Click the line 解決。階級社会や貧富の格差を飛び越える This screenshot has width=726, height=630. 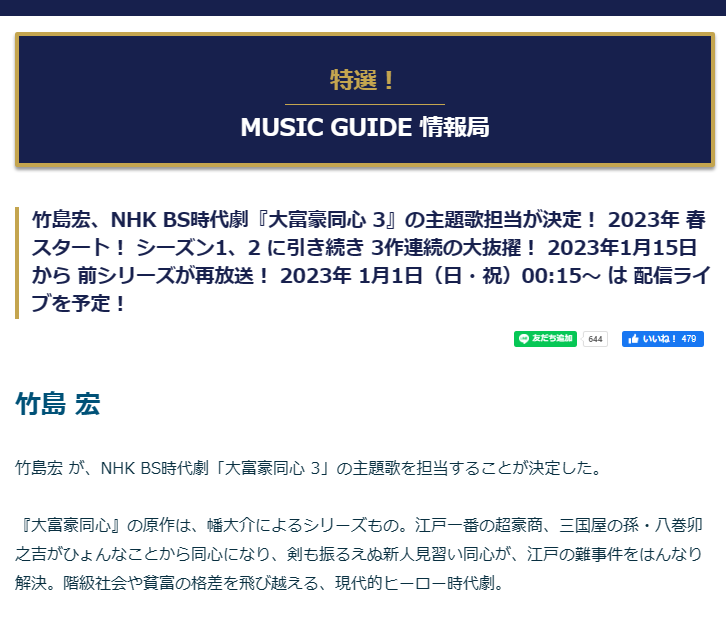(260, 583)
